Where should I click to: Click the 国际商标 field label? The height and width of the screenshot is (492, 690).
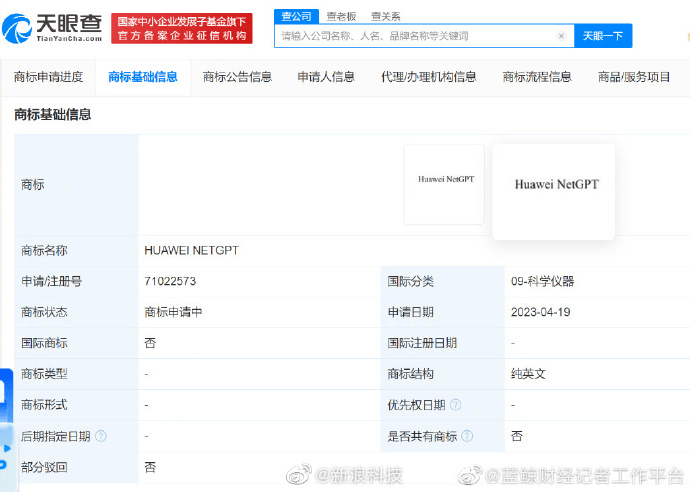click(44, 343)
